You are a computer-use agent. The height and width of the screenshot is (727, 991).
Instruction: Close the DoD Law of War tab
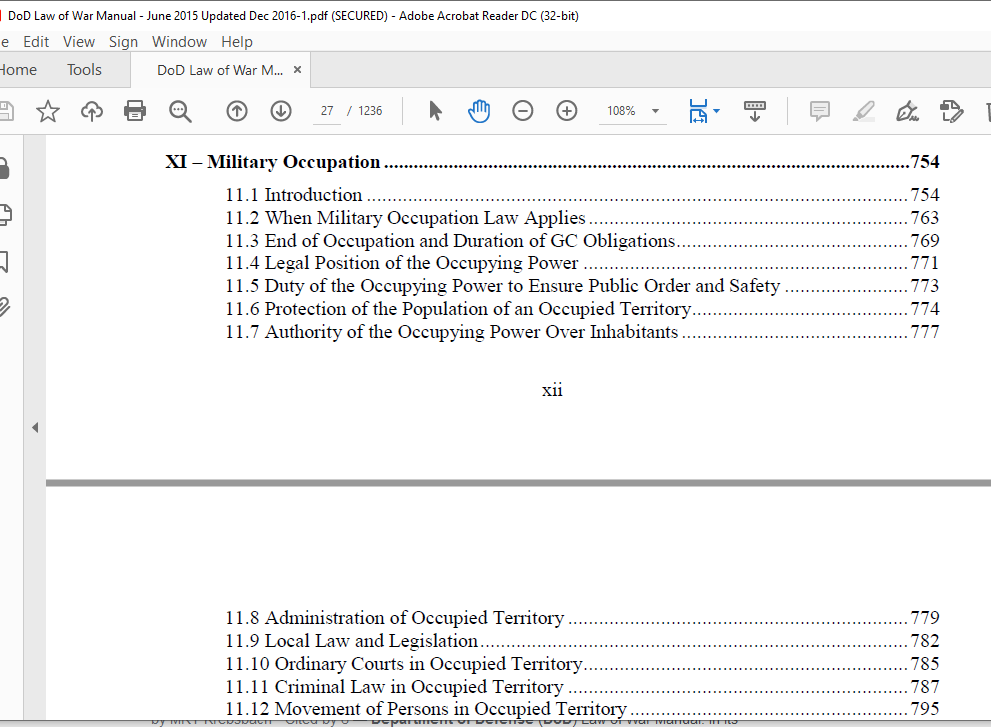pos(298,70)
